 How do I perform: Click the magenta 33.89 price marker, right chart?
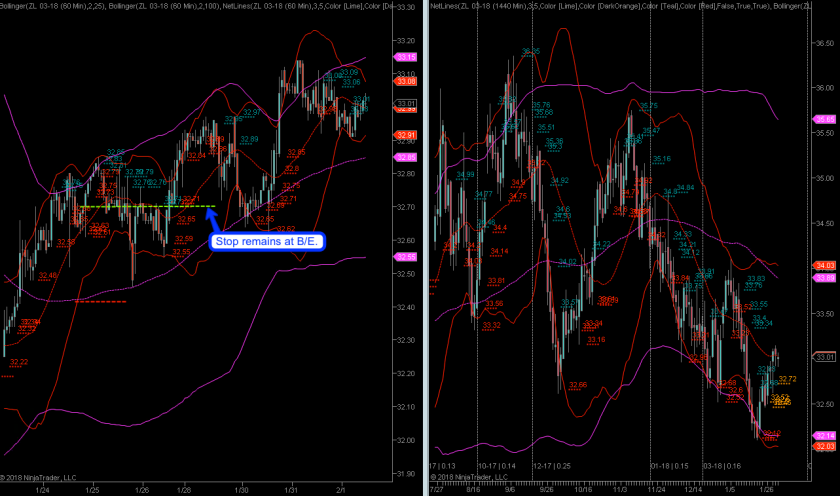825,278
